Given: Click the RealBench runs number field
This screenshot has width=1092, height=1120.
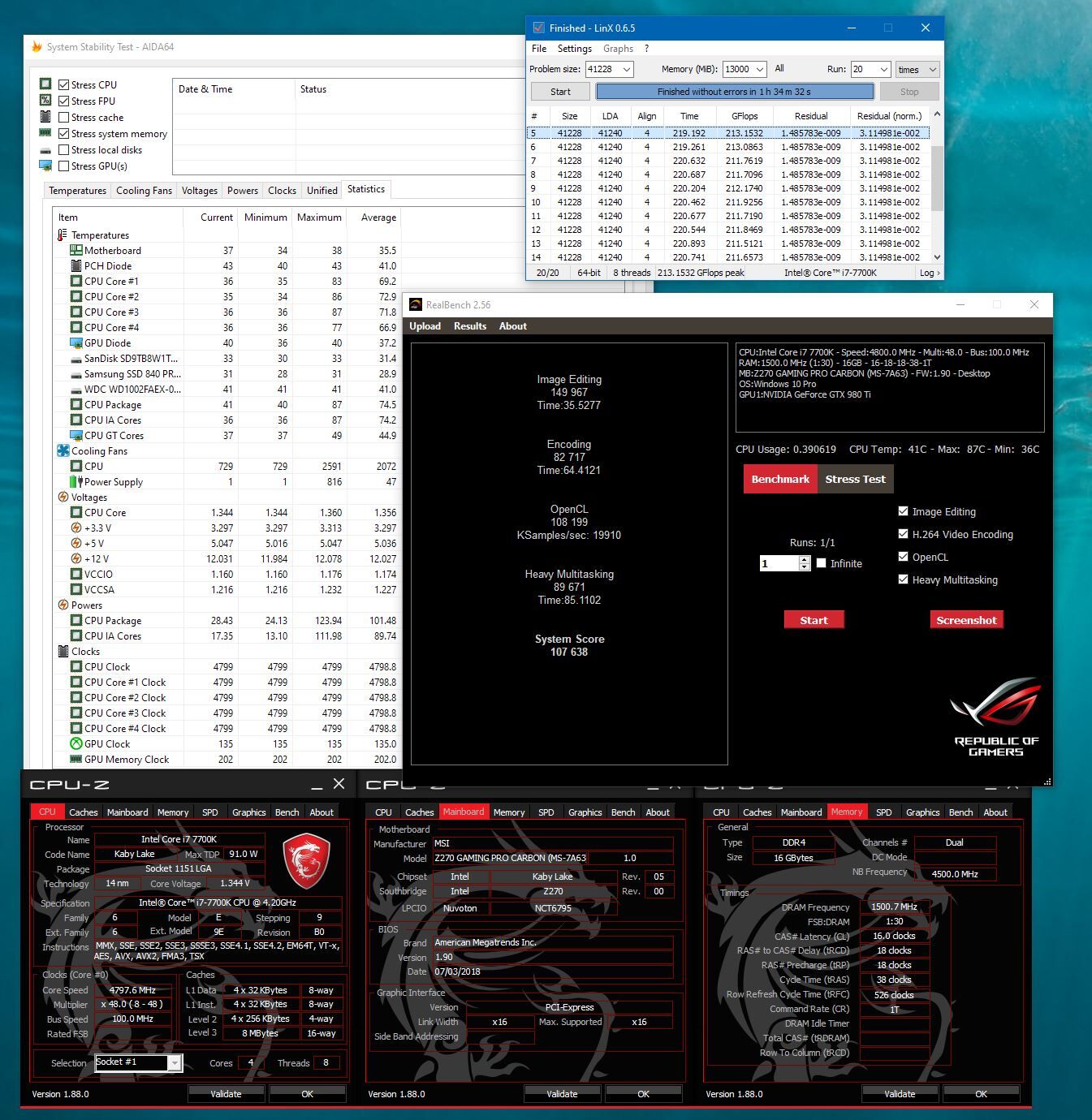Looking at the screenshot, I should point(779,563).
